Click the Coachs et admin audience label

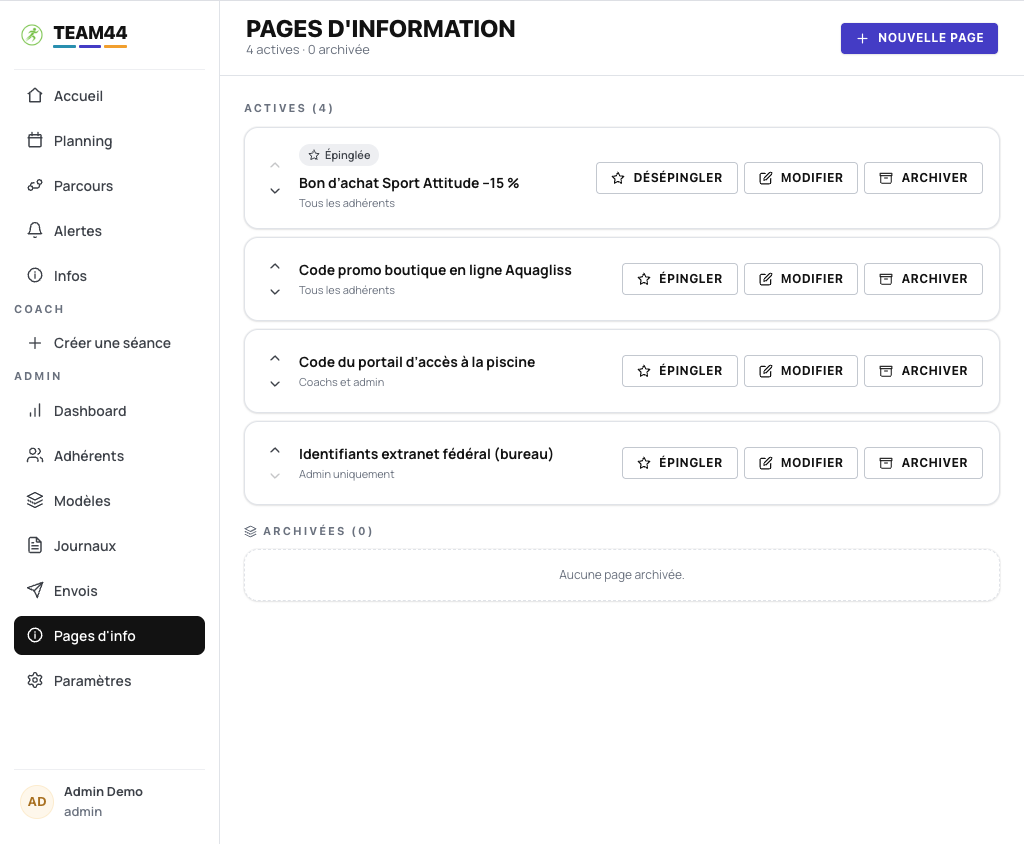tap(342, 382)
